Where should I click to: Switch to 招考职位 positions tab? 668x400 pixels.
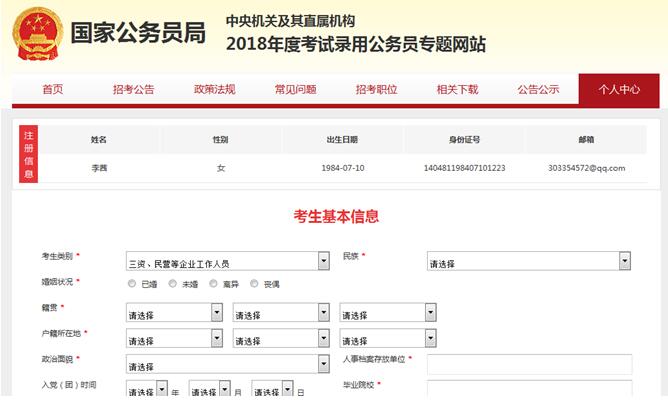tap(376, 89)
